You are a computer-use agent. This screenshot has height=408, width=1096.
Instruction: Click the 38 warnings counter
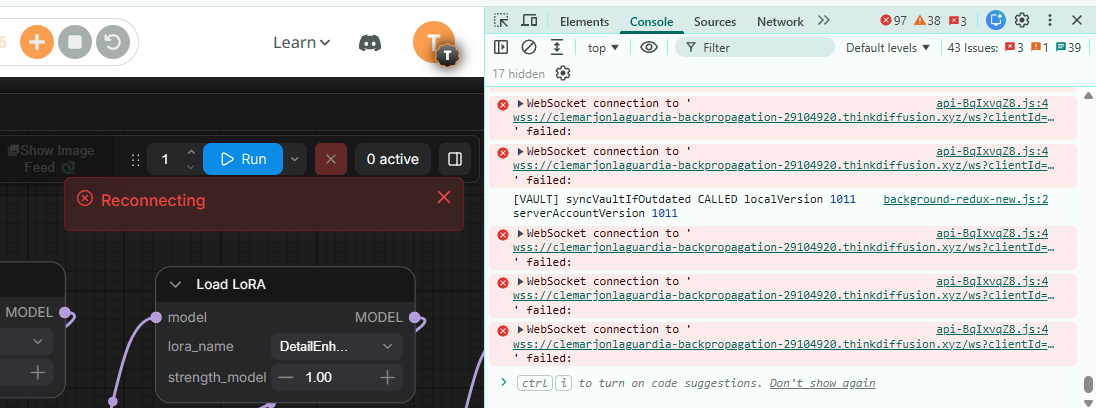(927, 21)
